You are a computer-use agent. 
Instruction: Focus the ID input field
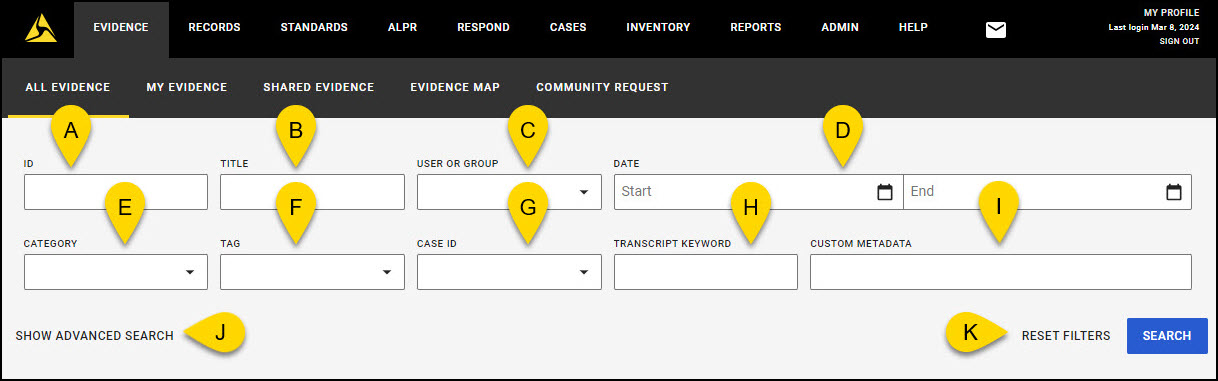116,192
